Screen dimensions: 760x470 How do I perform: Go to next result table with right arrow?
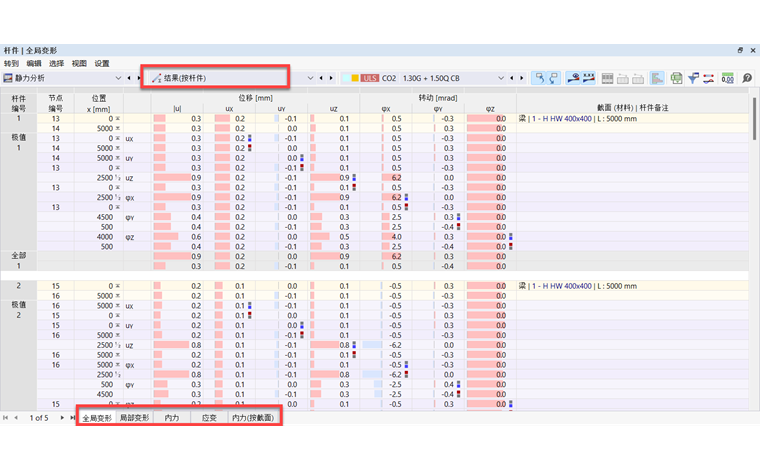click(x=332, y=78)
